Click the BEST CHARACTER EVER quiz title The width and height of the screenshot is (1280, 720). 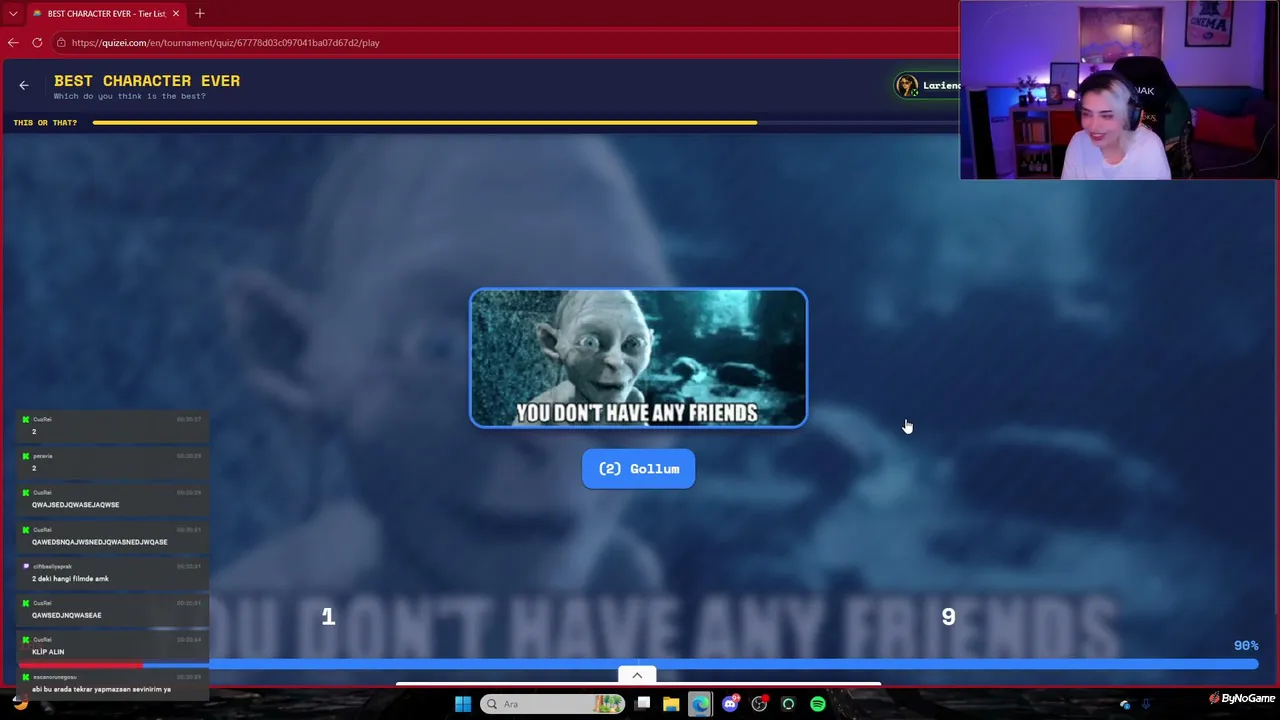[x=147, y=80]
